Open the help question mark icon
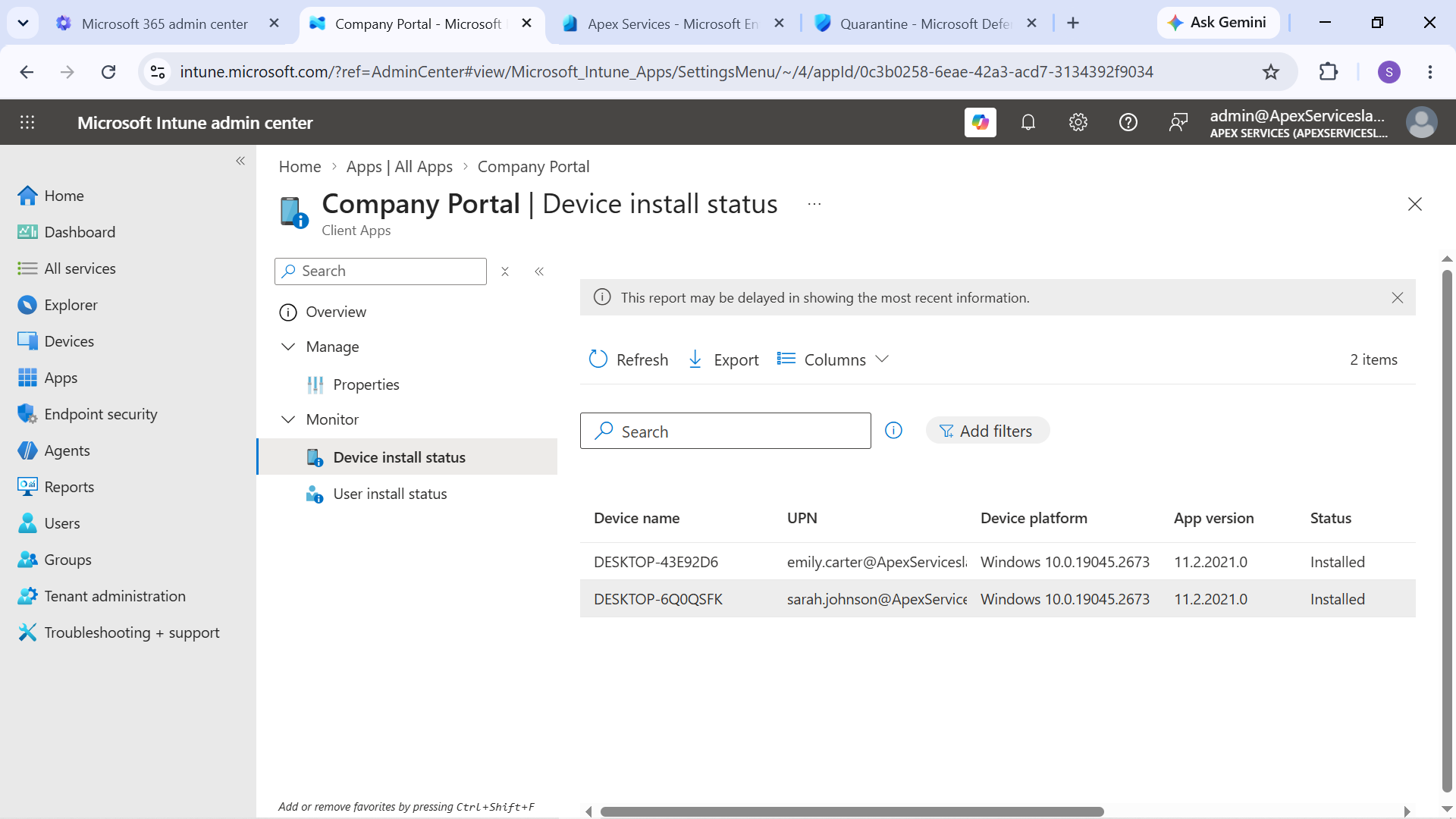Image resolution: width=1456 pixels, height=819 pixels. (x=1128, y=122)
